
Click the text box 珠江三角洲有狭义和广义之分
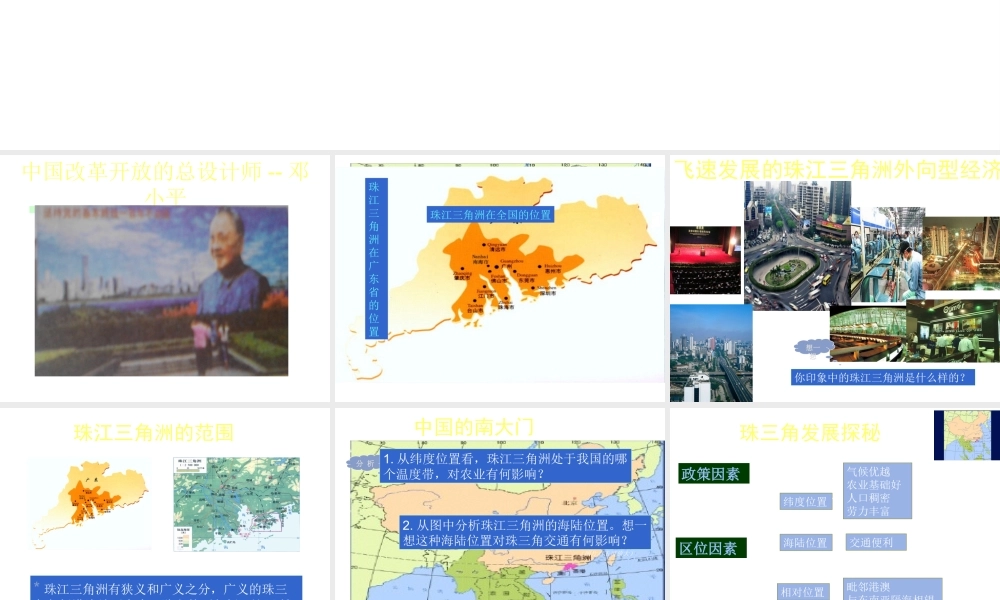166,588
